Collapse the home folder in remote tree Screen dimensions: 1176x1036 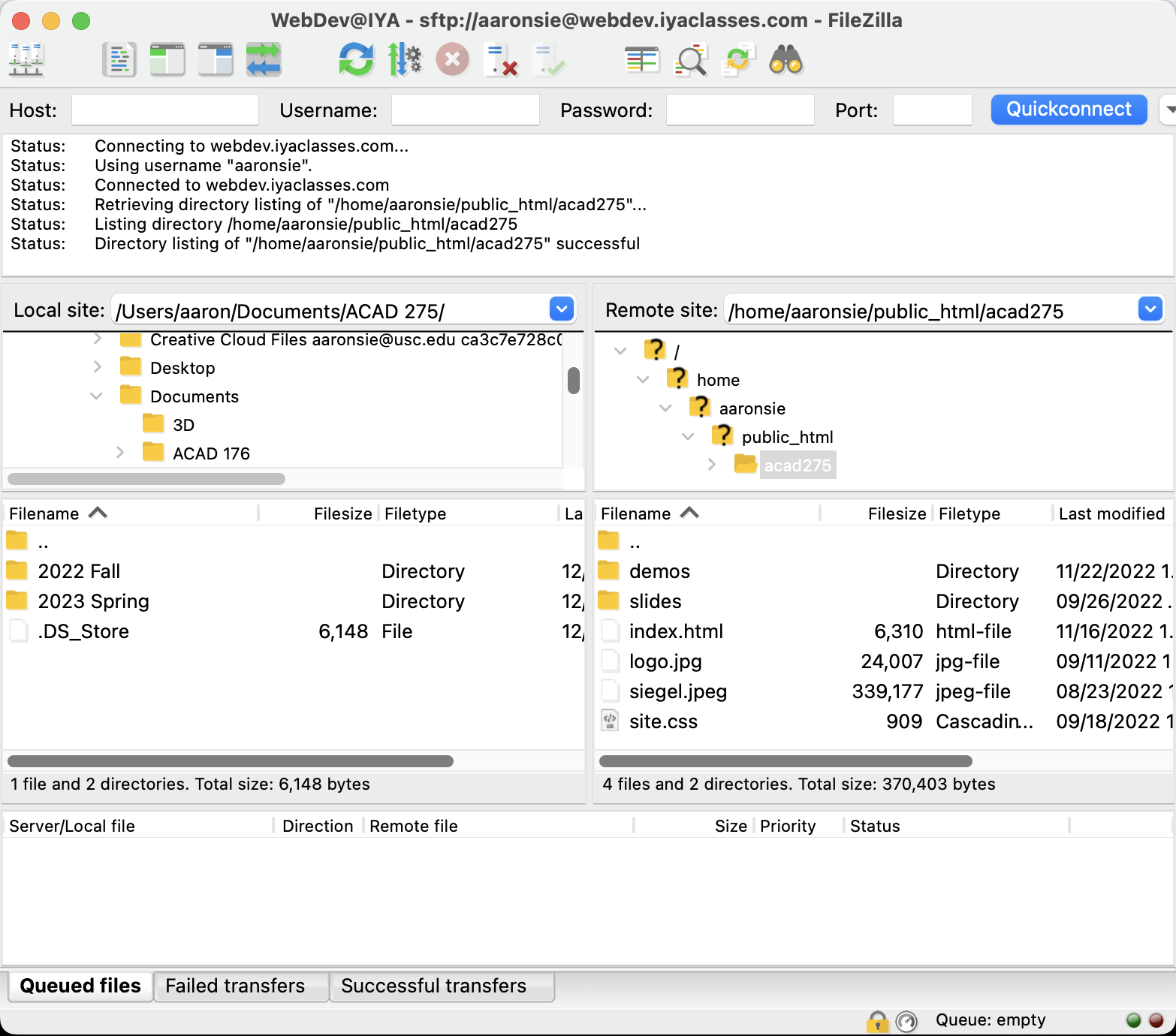coord(643,379)
